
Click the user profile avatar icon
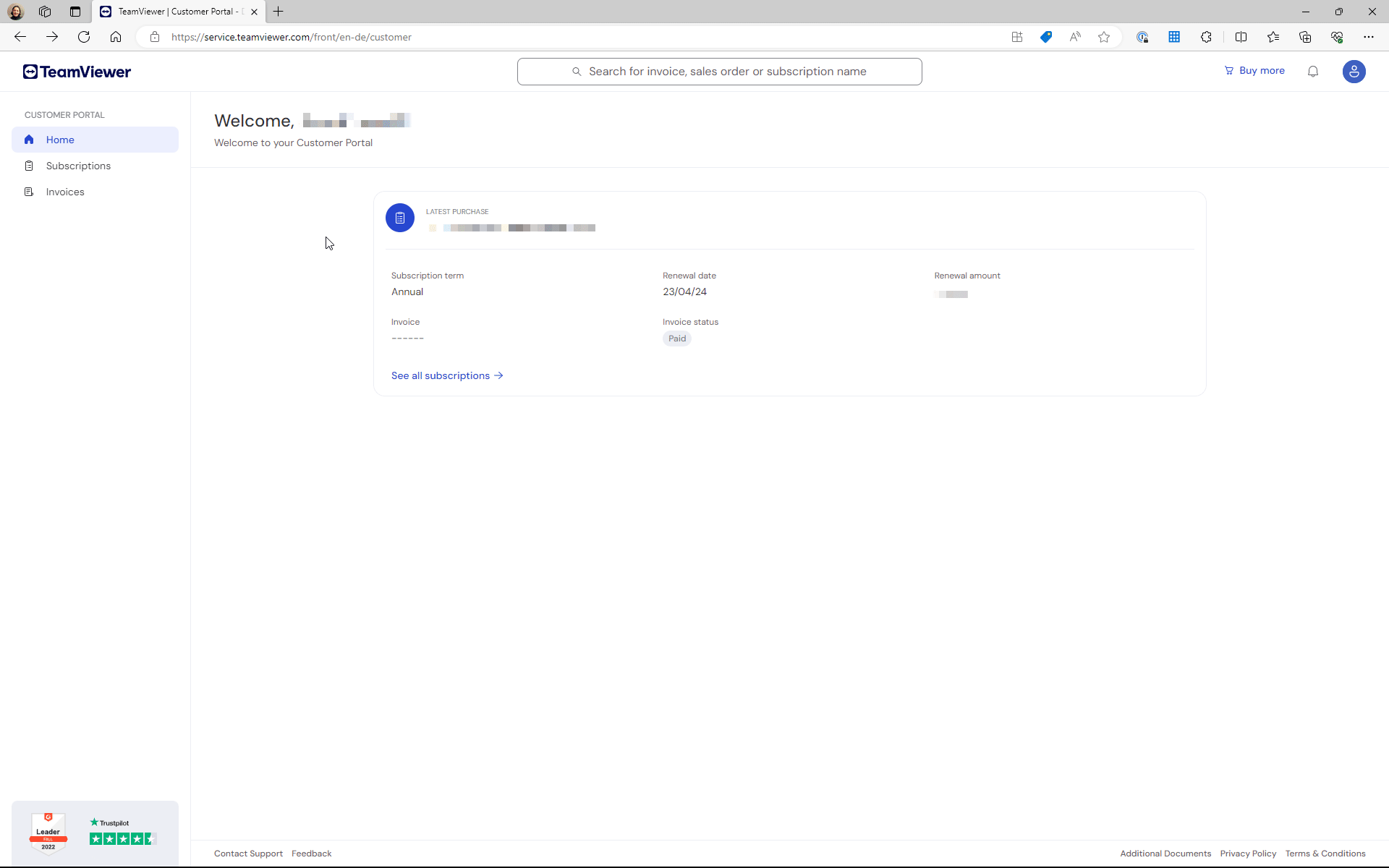pos(1354,71)
